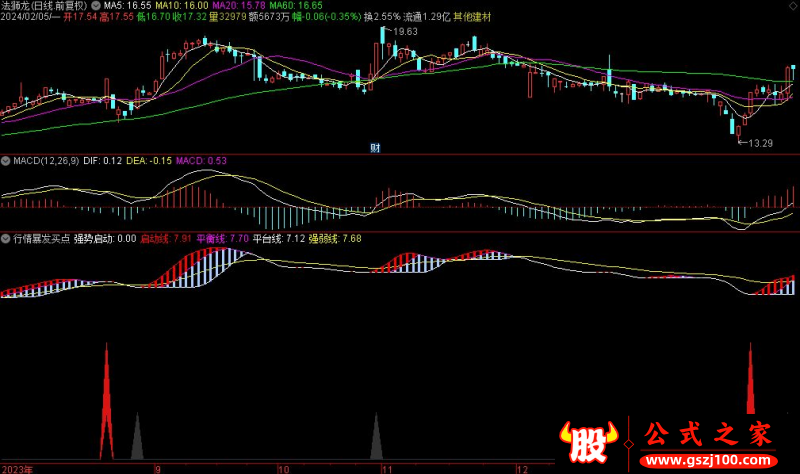
Task: Click the 量32979 volume value
Action: coord(228,17)
